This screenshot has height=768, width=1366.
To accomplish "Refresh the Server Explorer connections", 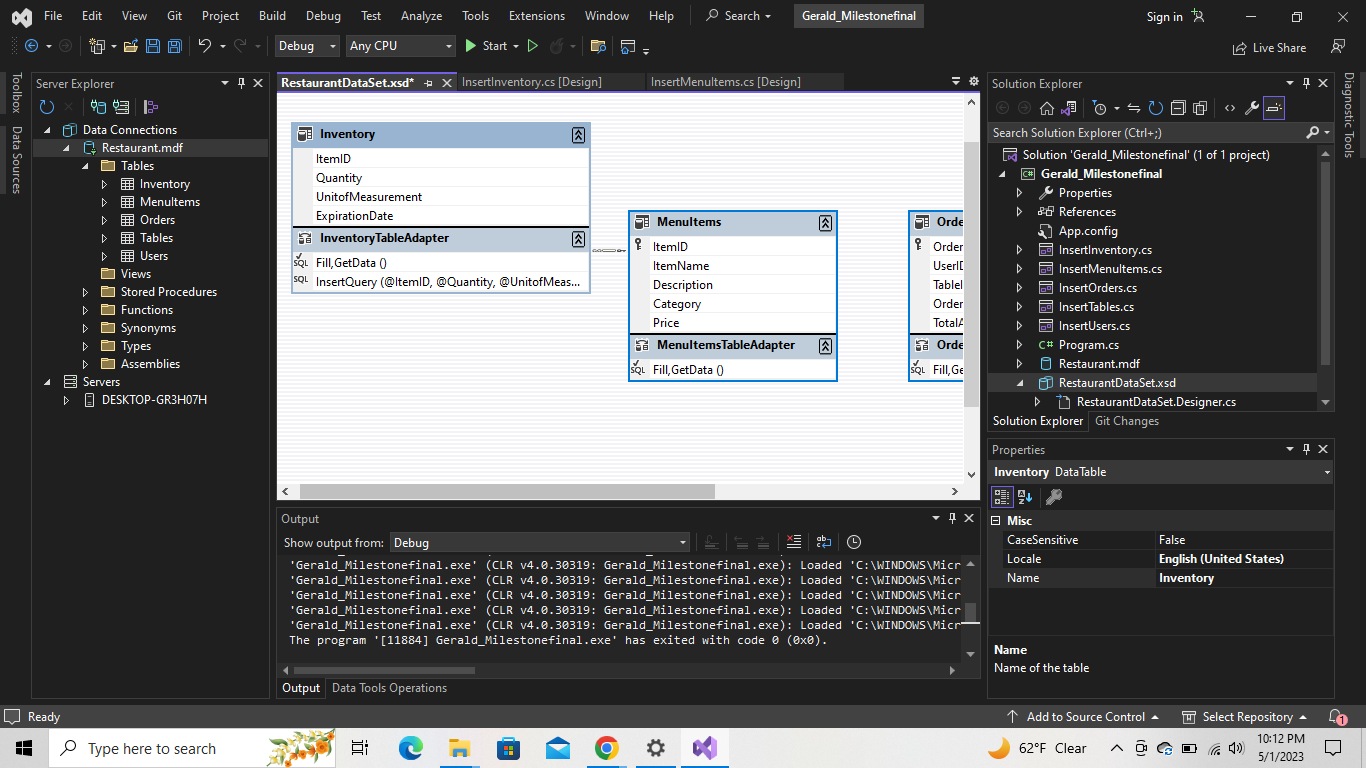I will pos(47,107).
